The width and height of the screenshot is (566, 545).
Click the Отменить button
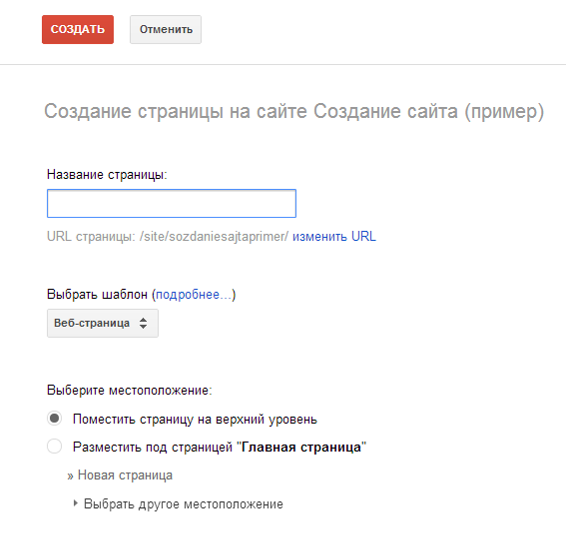[166, 29]
